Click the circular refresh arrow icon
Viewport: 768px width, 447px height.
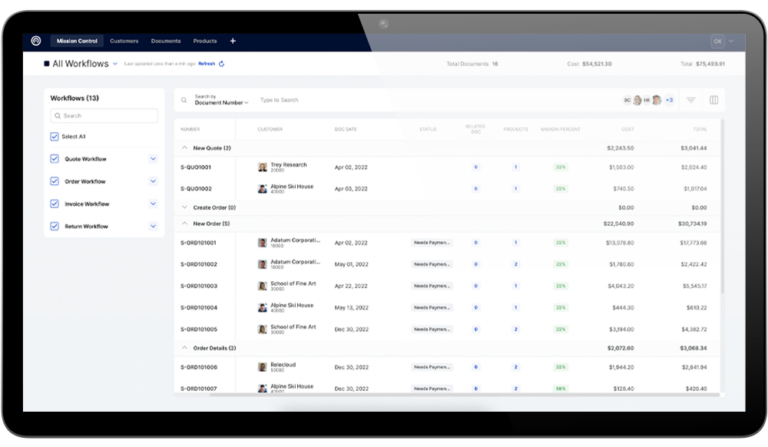(222, 64)
